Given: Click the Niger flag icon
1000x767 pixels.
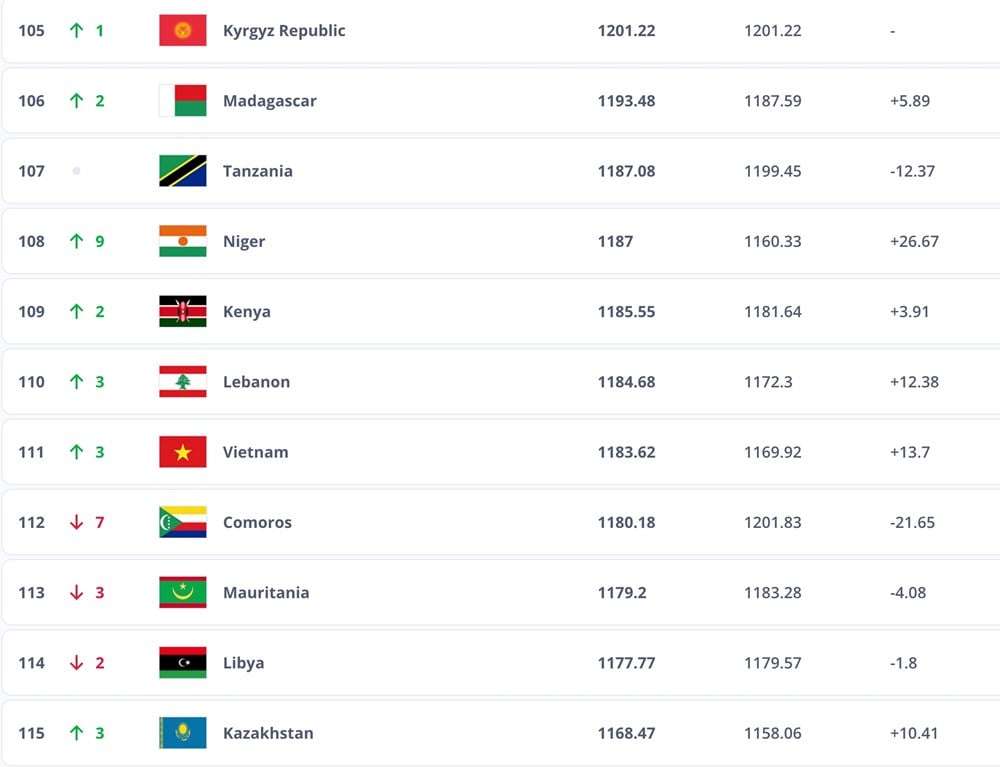Looking at the screenshot, I should (x=183, y=241).
